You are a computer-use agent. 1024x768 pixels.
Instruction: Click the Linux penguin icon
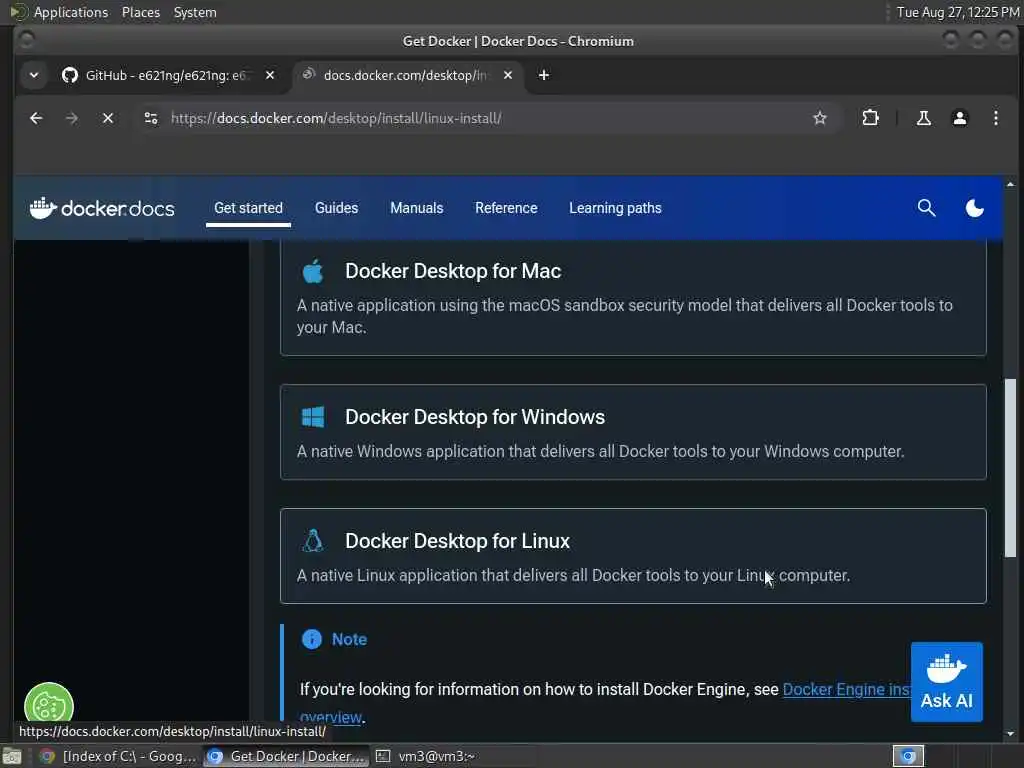point(313,541)
